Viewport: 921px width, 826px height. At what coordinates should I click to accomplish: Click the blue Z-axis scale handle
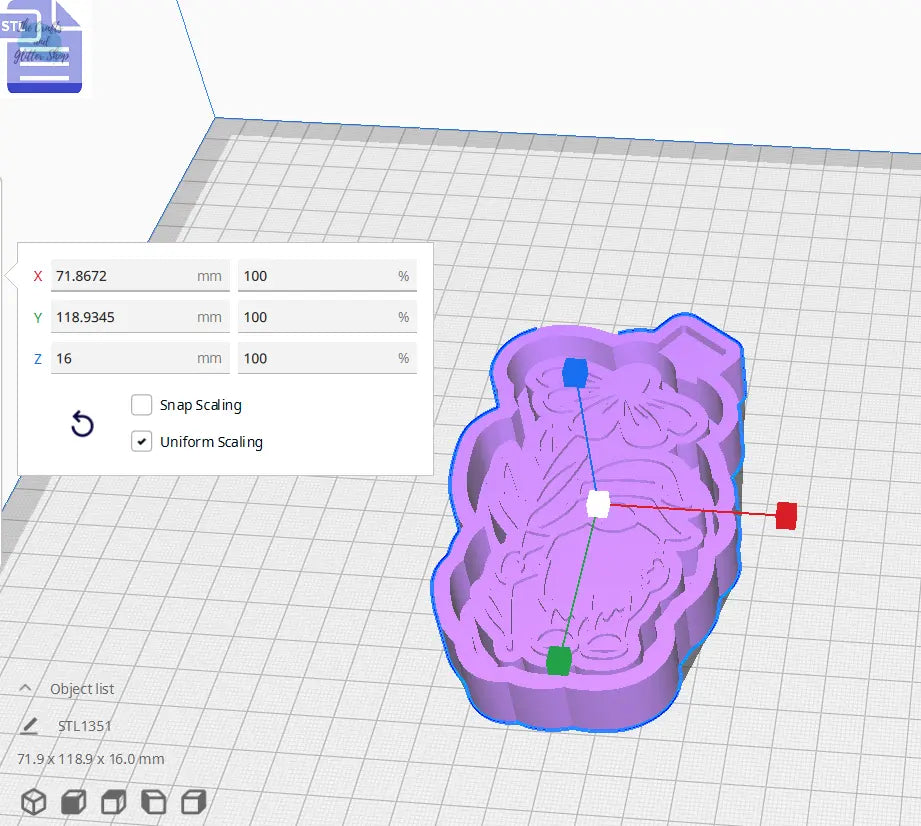575,372
